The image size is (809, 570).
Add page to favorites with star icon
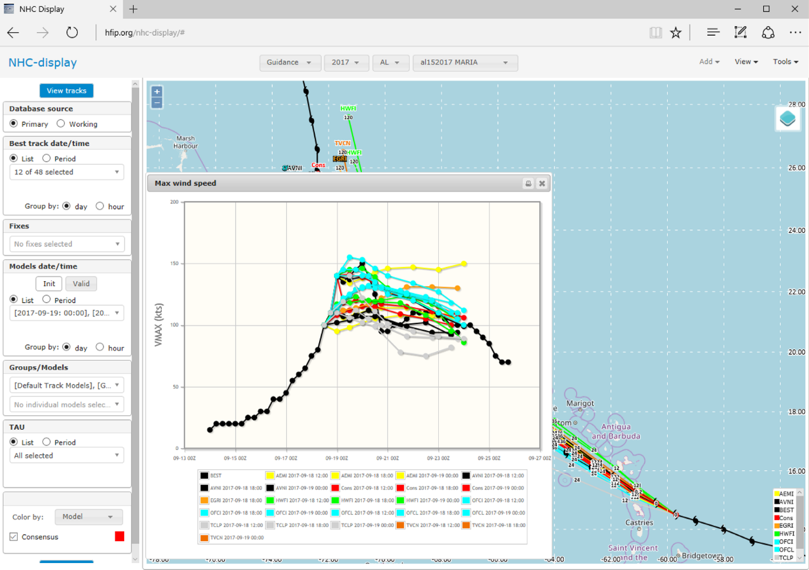click(676, 32)
